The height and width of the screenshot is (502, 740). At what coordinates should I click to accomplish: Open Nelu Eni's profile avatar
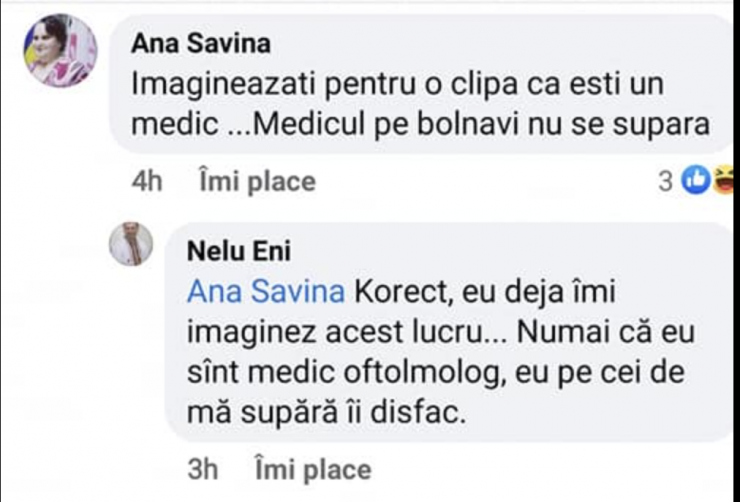pyautogui.click(x=131, y=244)
